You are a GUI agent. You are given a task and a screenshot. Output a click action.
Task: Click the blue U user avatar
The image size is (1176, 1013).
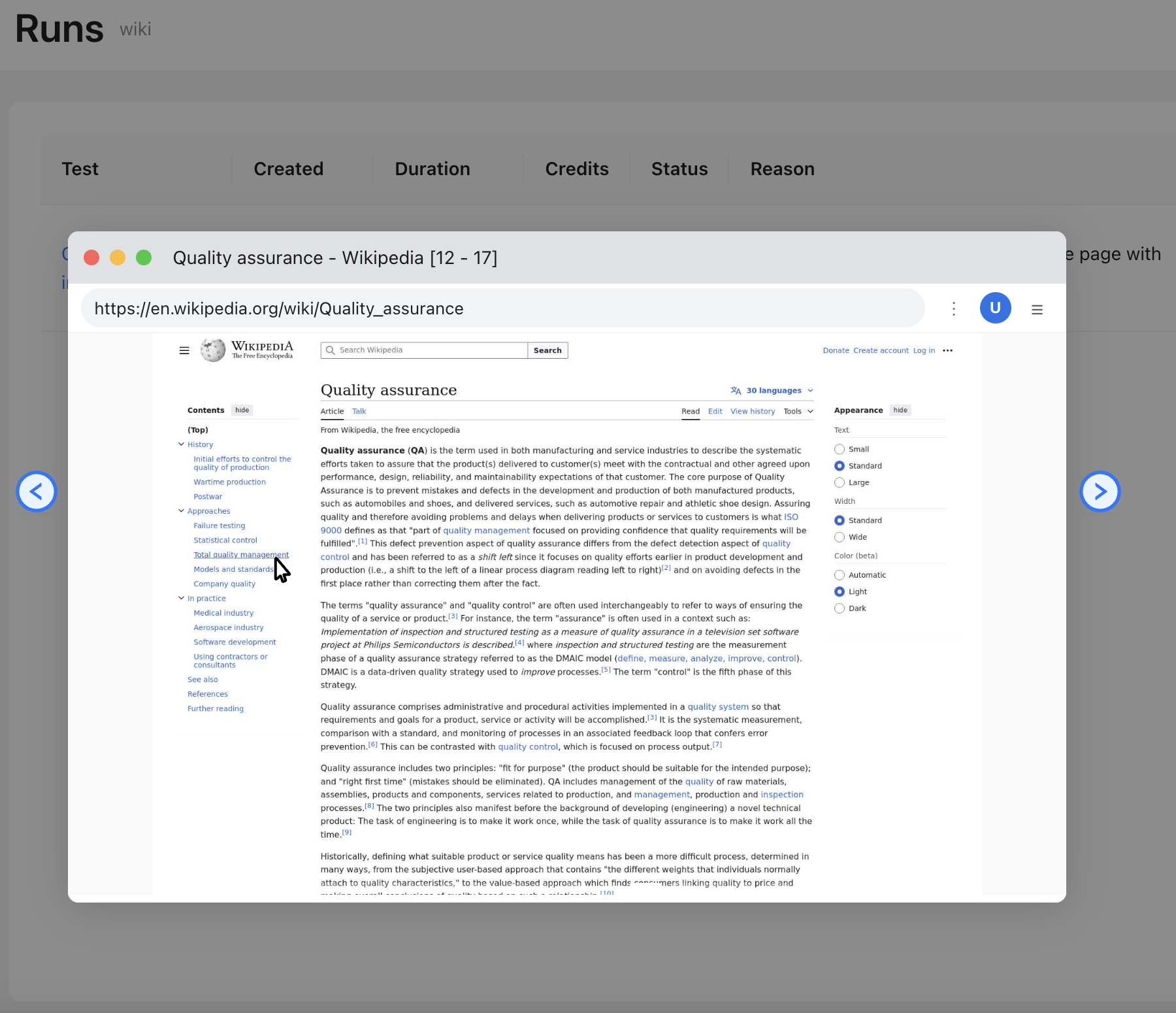click(x=996, y=308)
